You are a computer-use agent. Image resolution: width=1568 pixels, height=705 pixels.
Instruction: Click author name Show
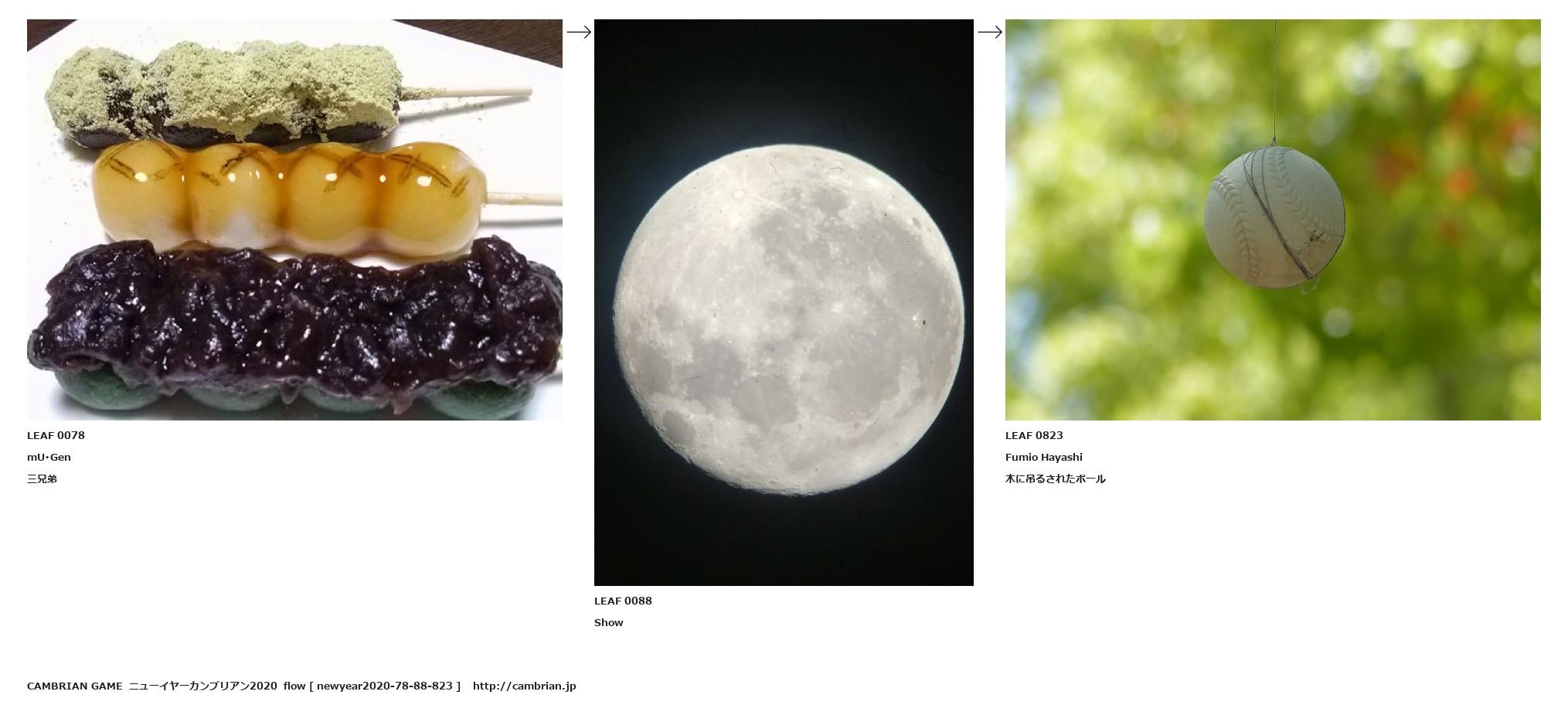pos(608,622)
